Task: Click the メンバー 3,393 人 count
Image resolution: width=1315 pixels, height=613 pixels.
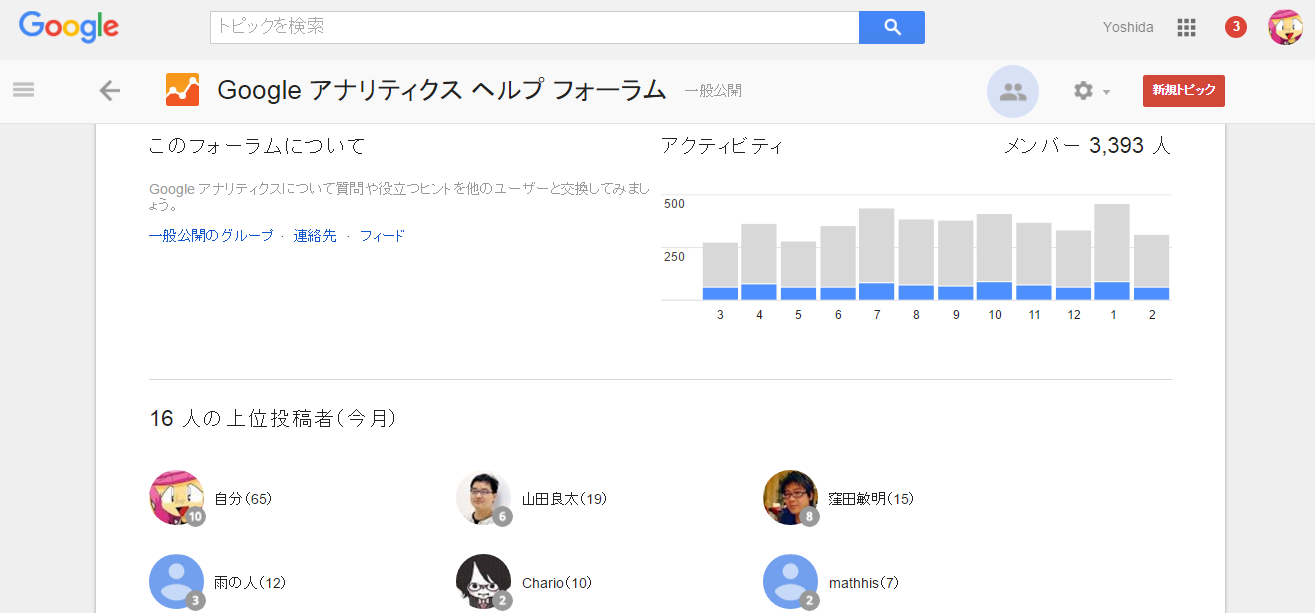Action: pos(1087,146)
